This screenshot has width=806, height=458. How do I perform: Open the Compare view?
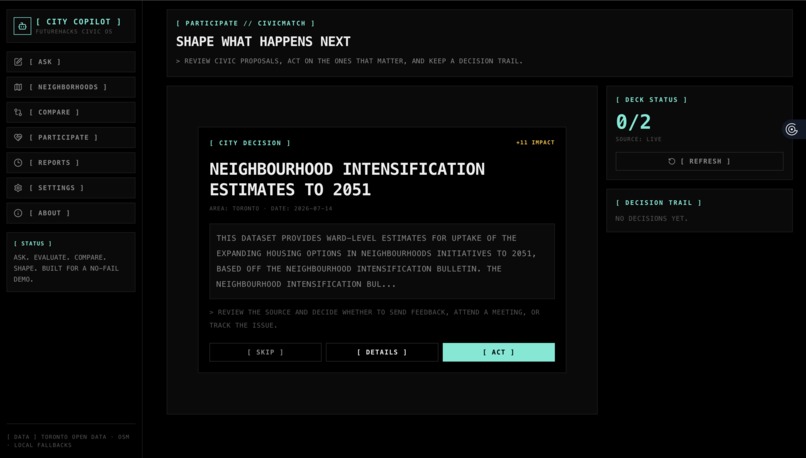[71, 112]
